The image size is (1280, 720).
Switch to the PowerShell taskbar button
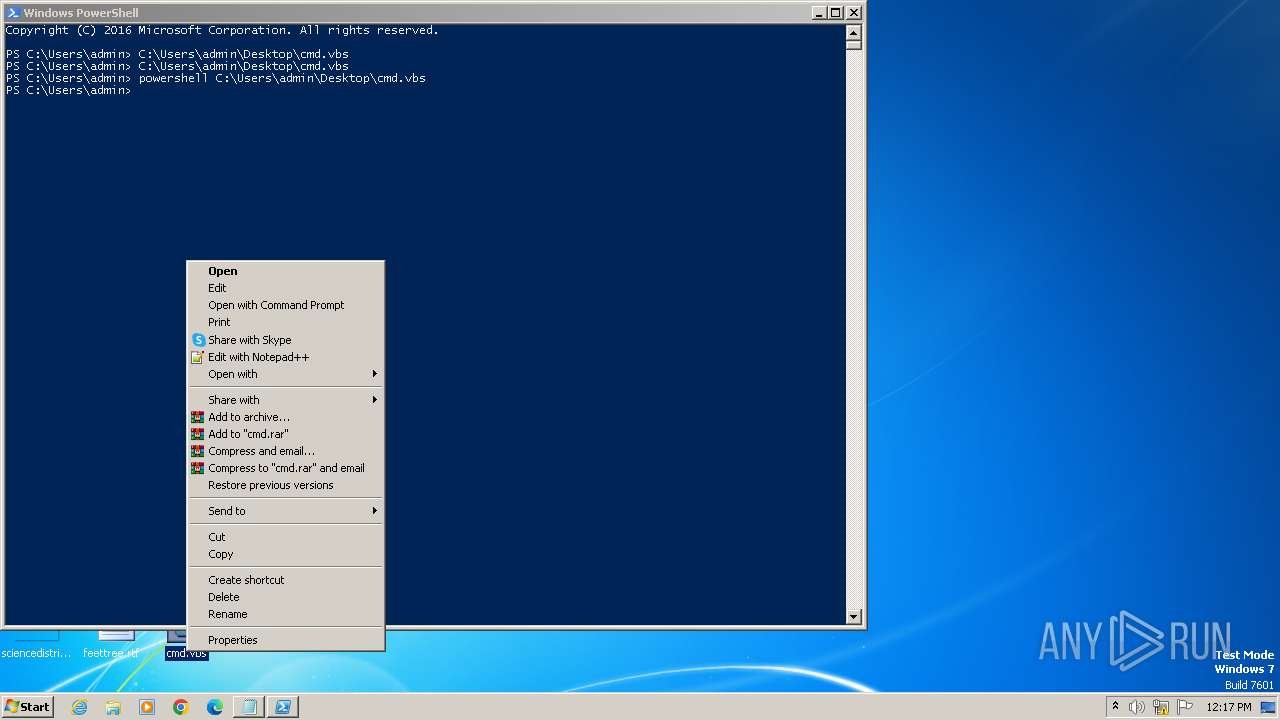coord(283,707)
